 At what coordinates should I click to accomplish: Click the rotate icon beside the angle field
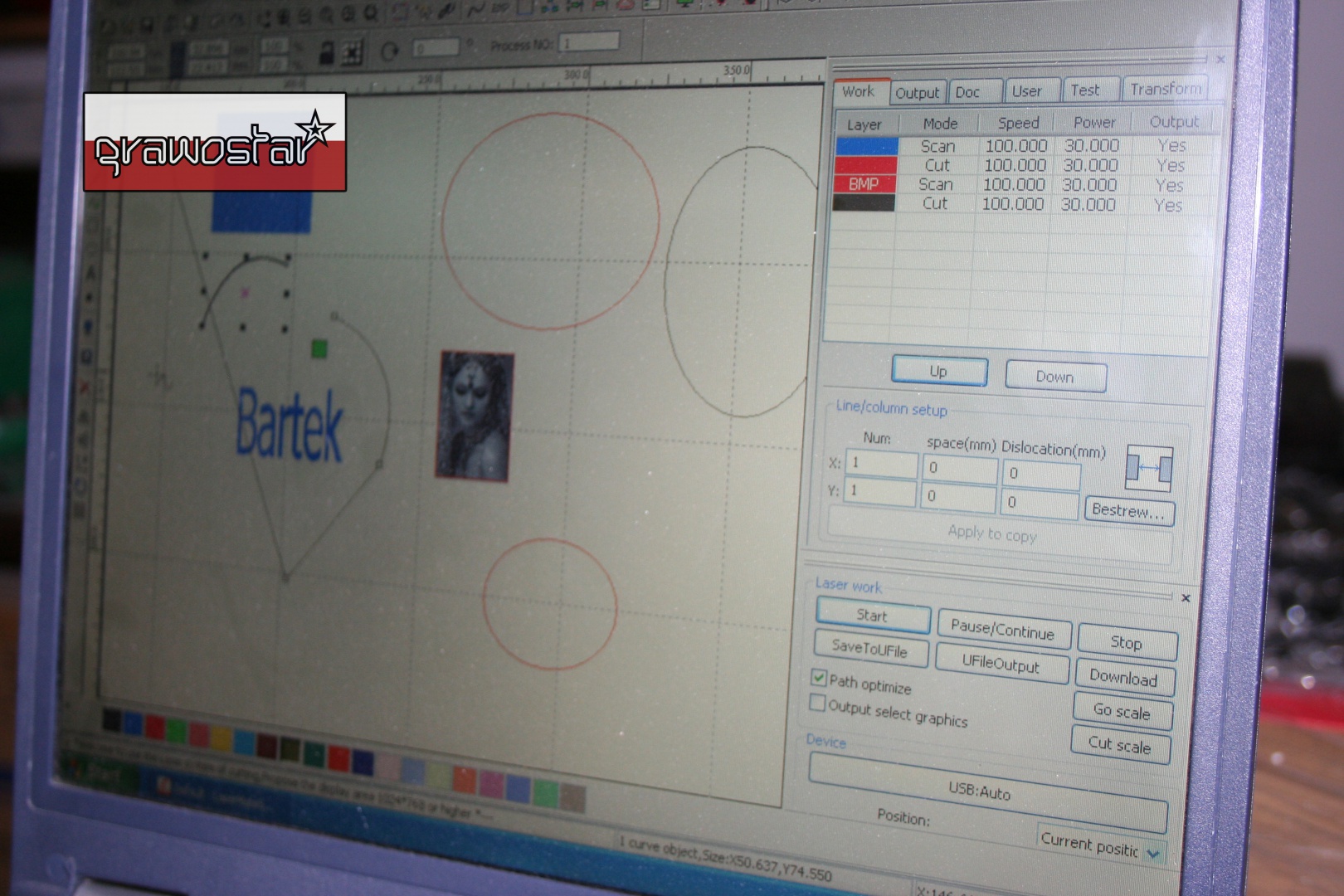[389, 52]
